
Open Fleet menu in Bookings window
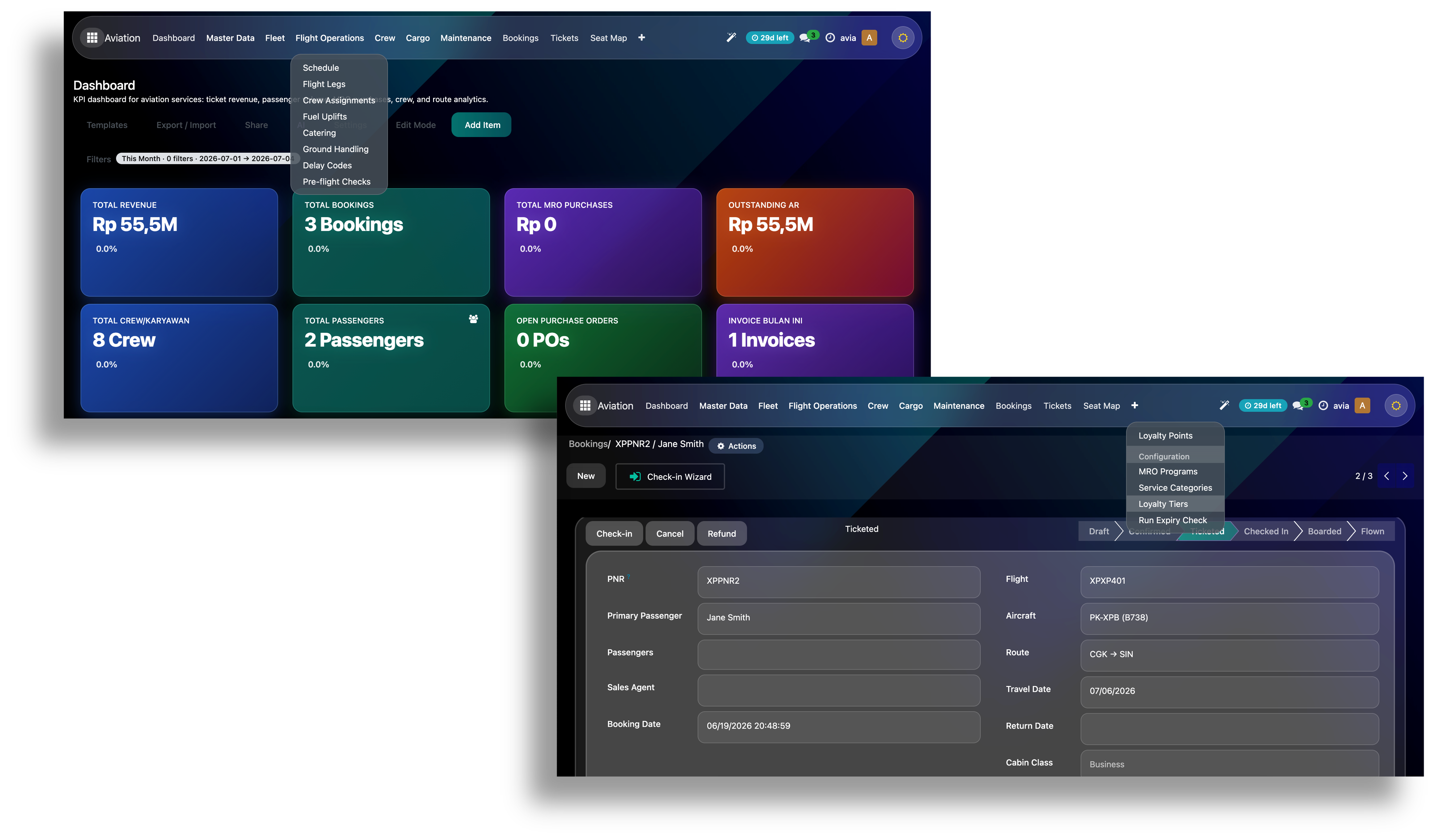coord(768,406)
